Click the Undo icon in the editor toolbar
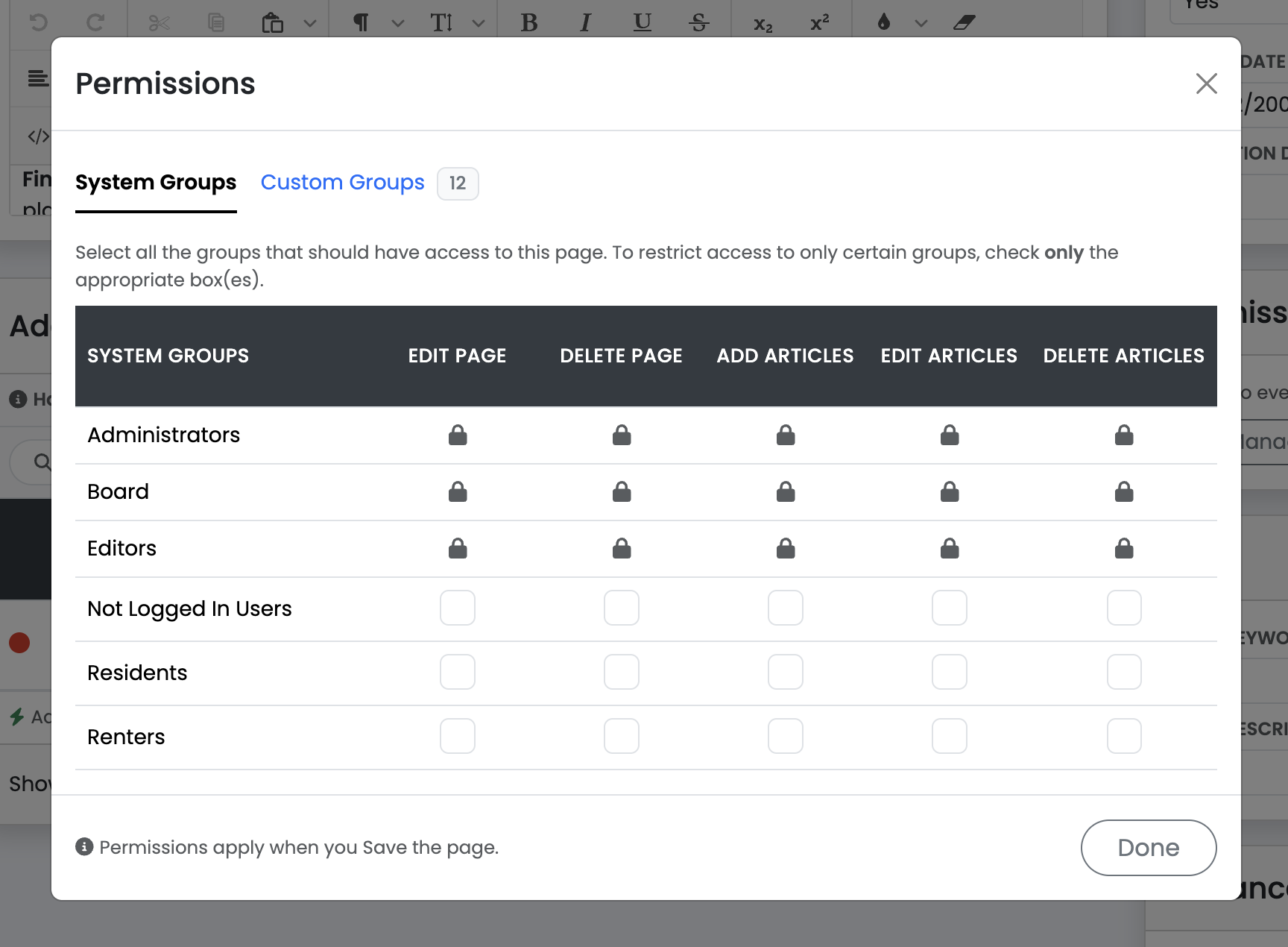 (38, 22)
